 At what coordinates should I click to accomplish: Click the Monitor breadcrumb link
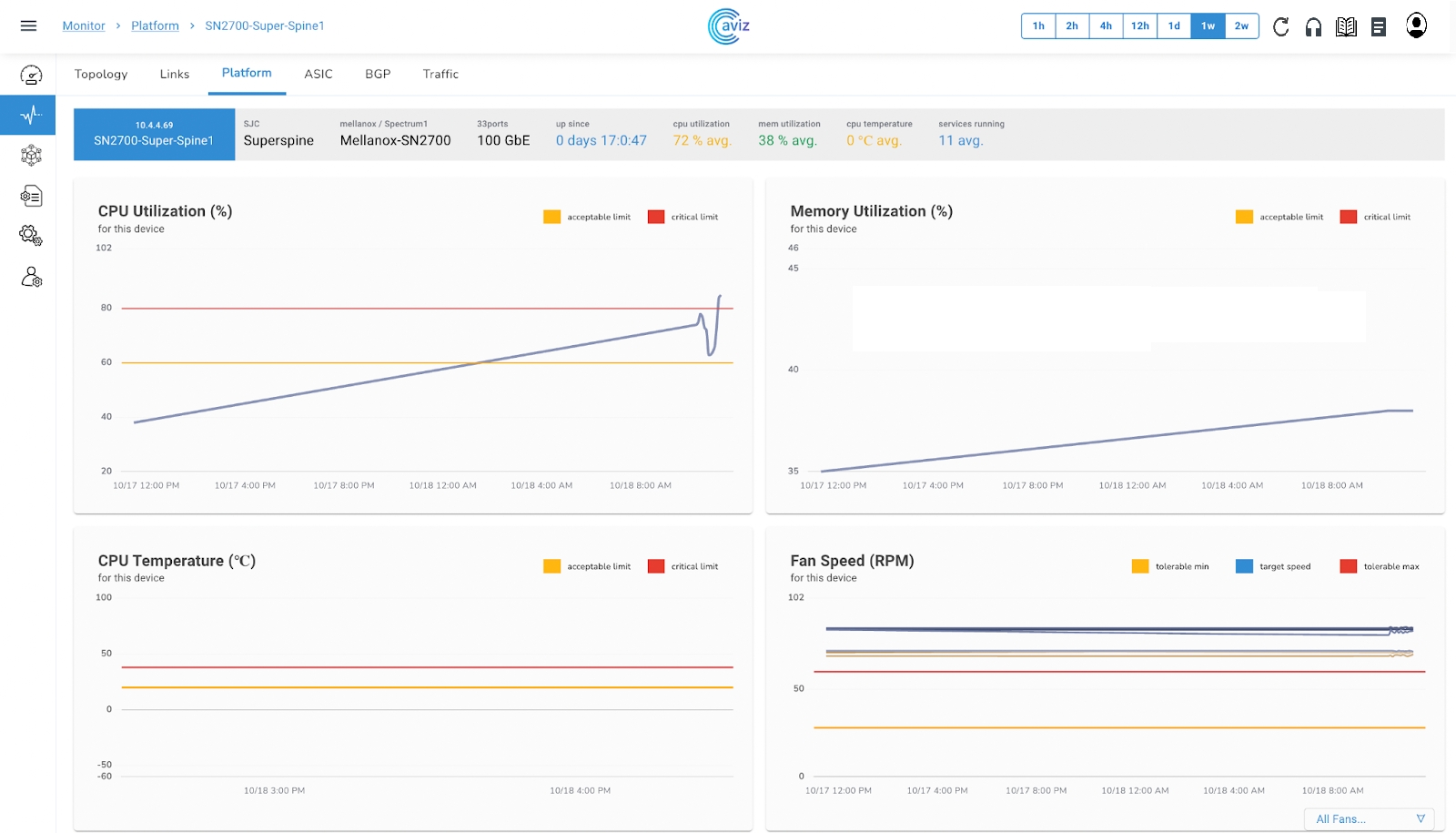[84, 25]
